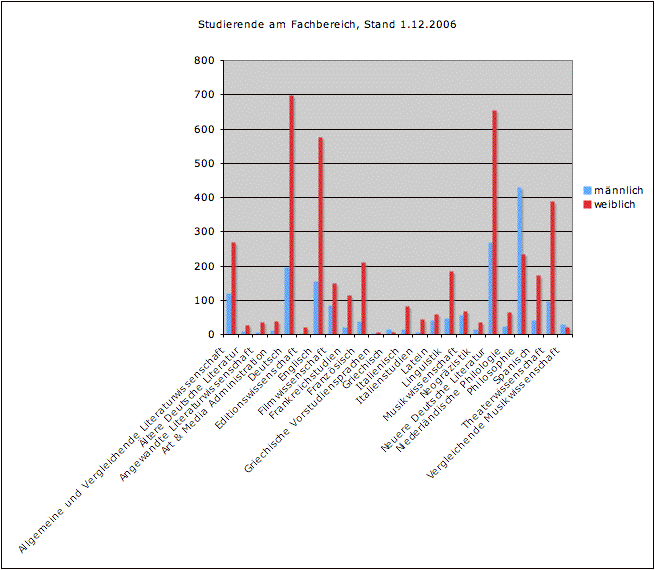Select the tallest red Deutsch bar
Viewport: 655px width, 570px height.
coord(291,215)
